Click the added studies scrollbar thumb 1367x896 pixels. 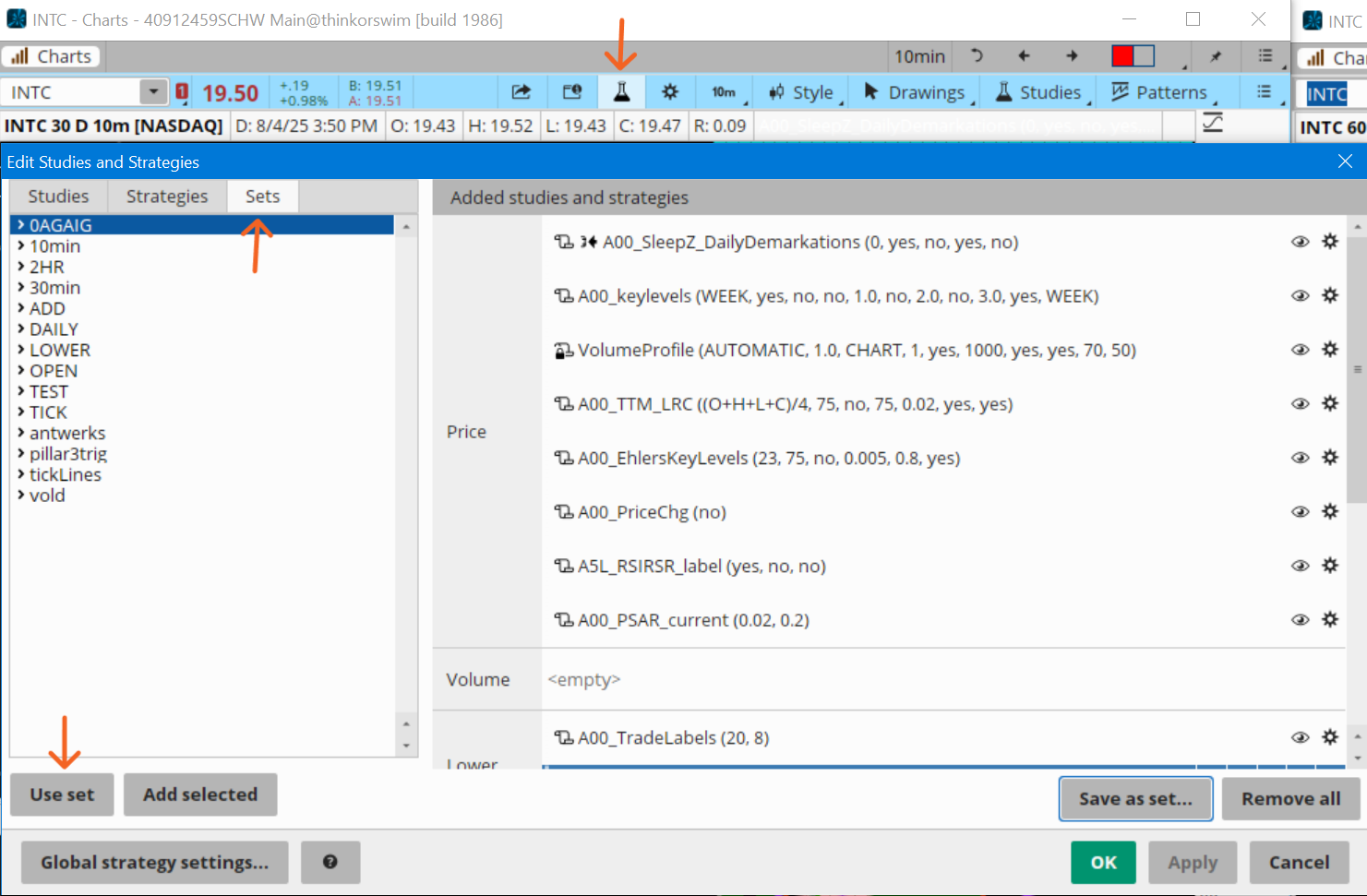coord(1357,369)
